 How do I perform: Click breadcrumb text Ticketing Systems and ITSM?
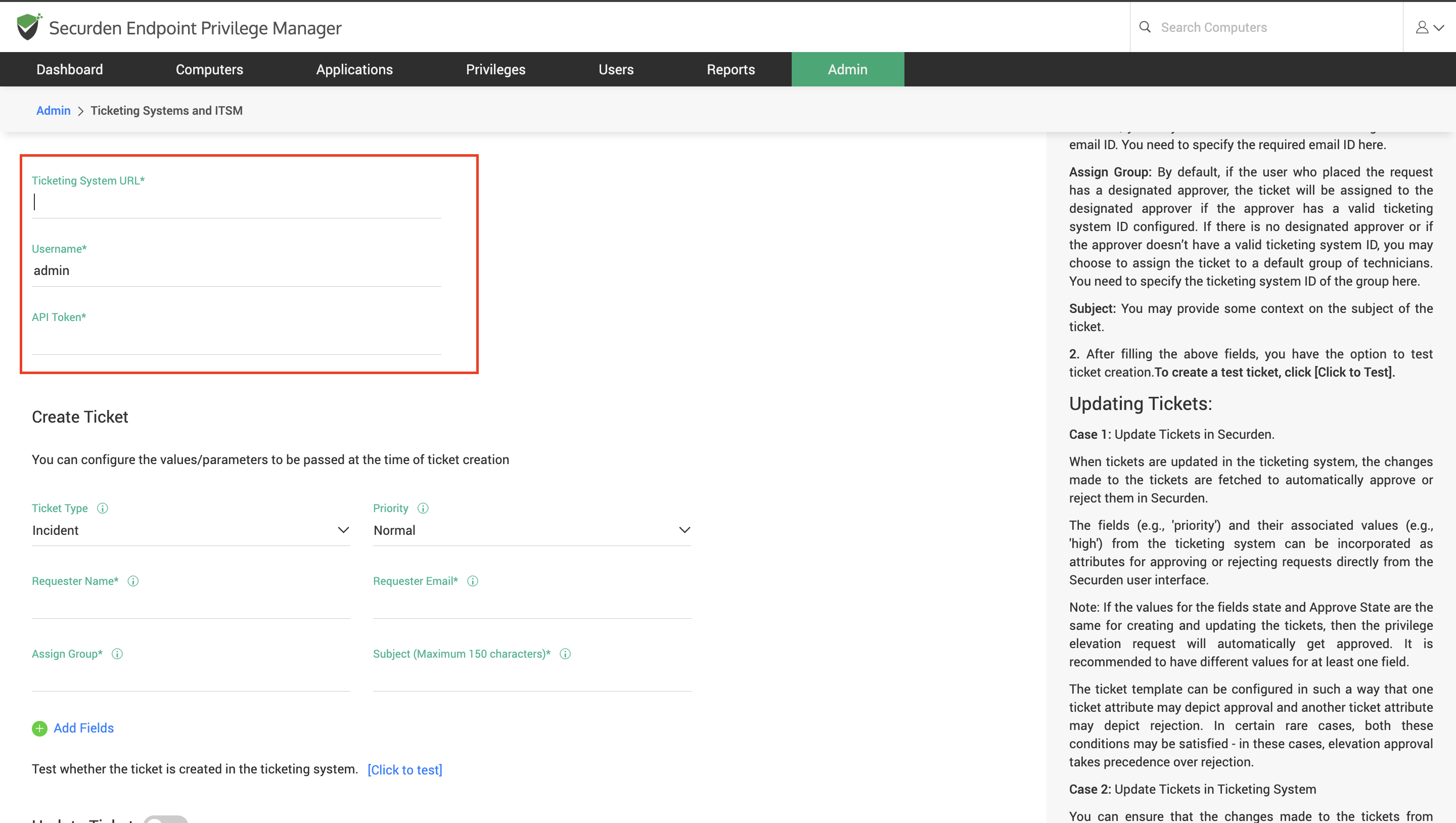click(167, 111)
